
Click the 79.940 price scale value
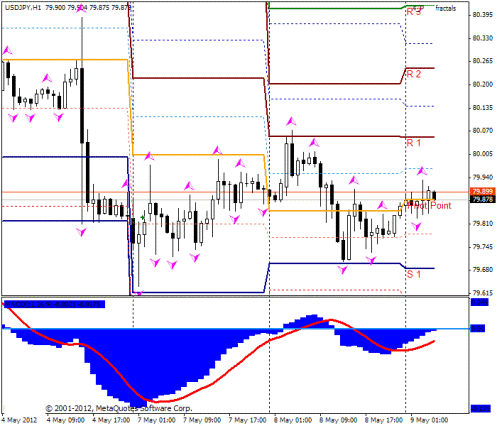click(483, 177)
